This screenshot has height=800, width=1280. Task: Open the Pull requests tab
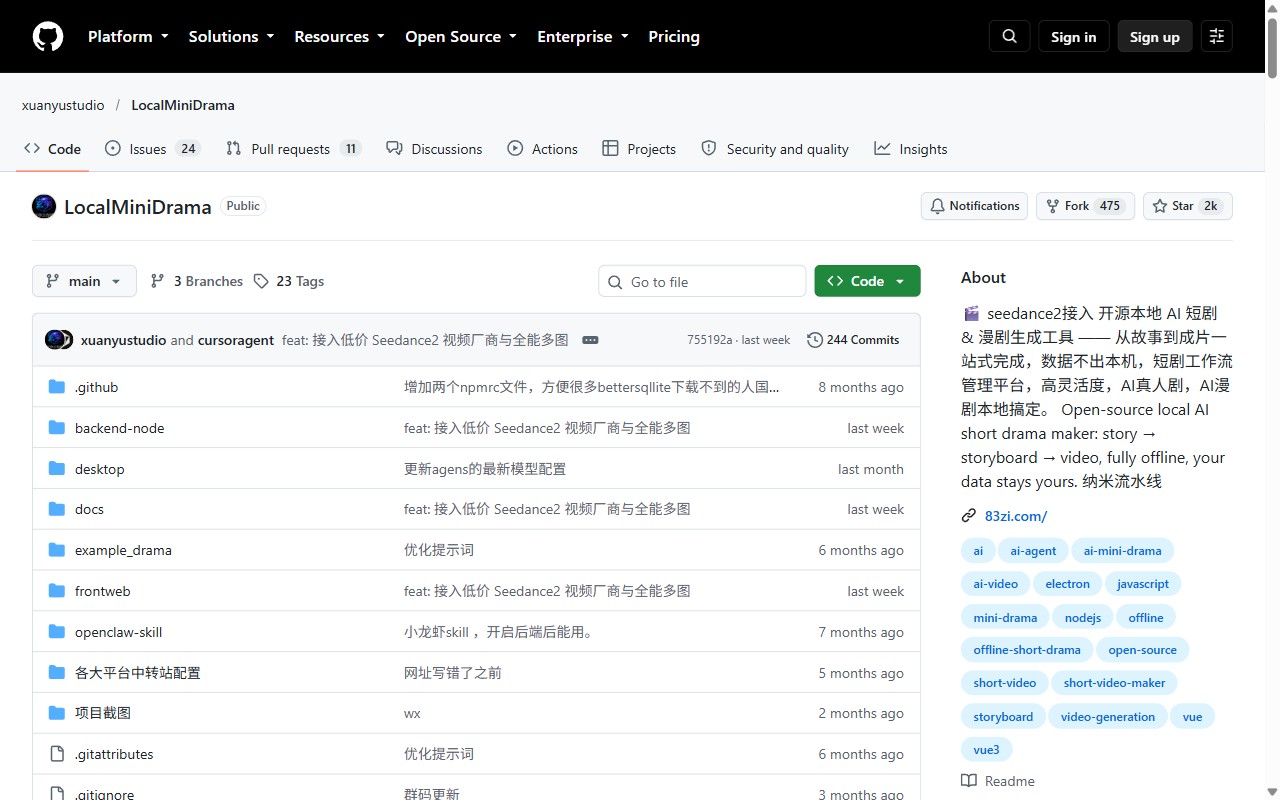coord(294,149)
